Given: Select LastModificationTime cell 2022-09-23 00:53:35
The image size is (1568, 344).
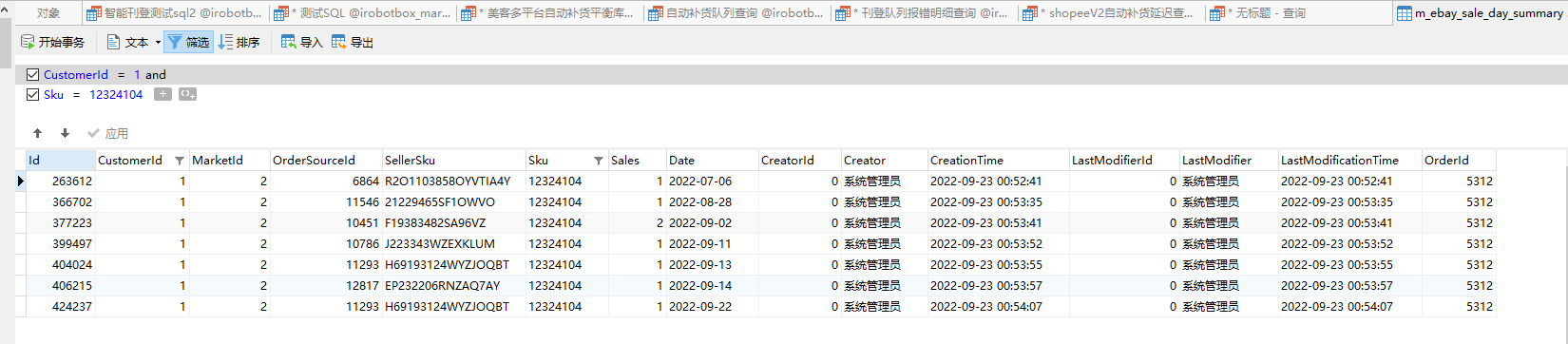Looking at the screenshot, I should tap(1349, 201).
